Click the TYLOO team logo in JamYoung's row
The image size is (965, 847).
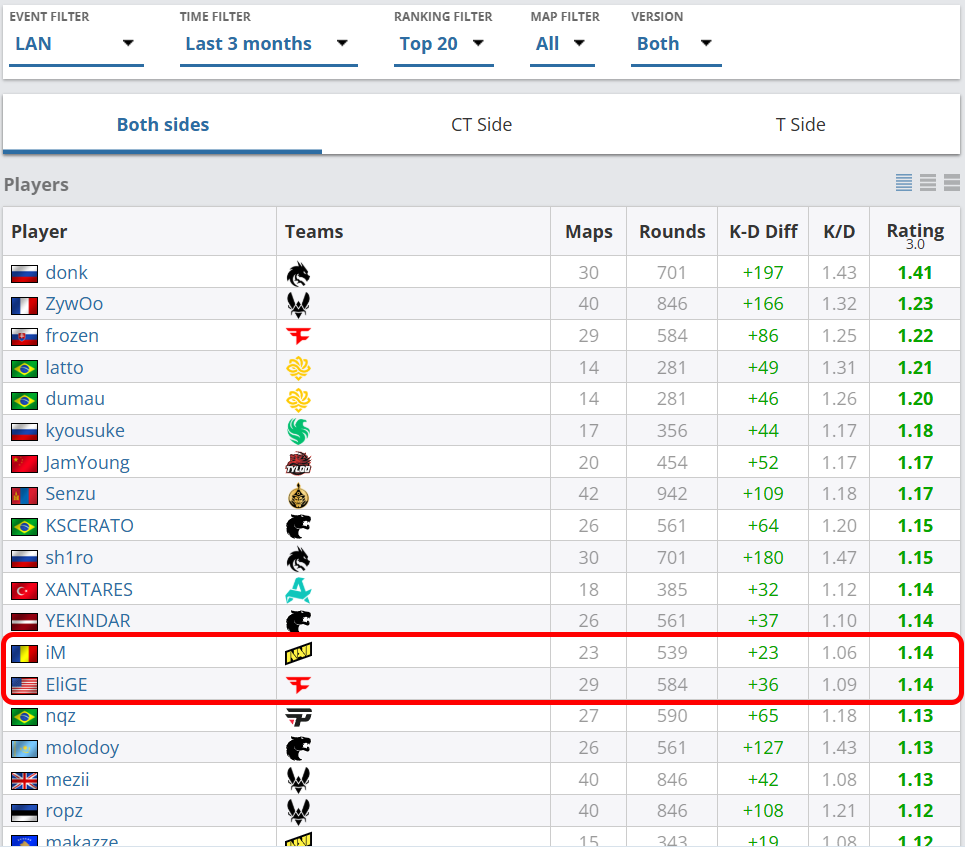[x=298, y=463]
